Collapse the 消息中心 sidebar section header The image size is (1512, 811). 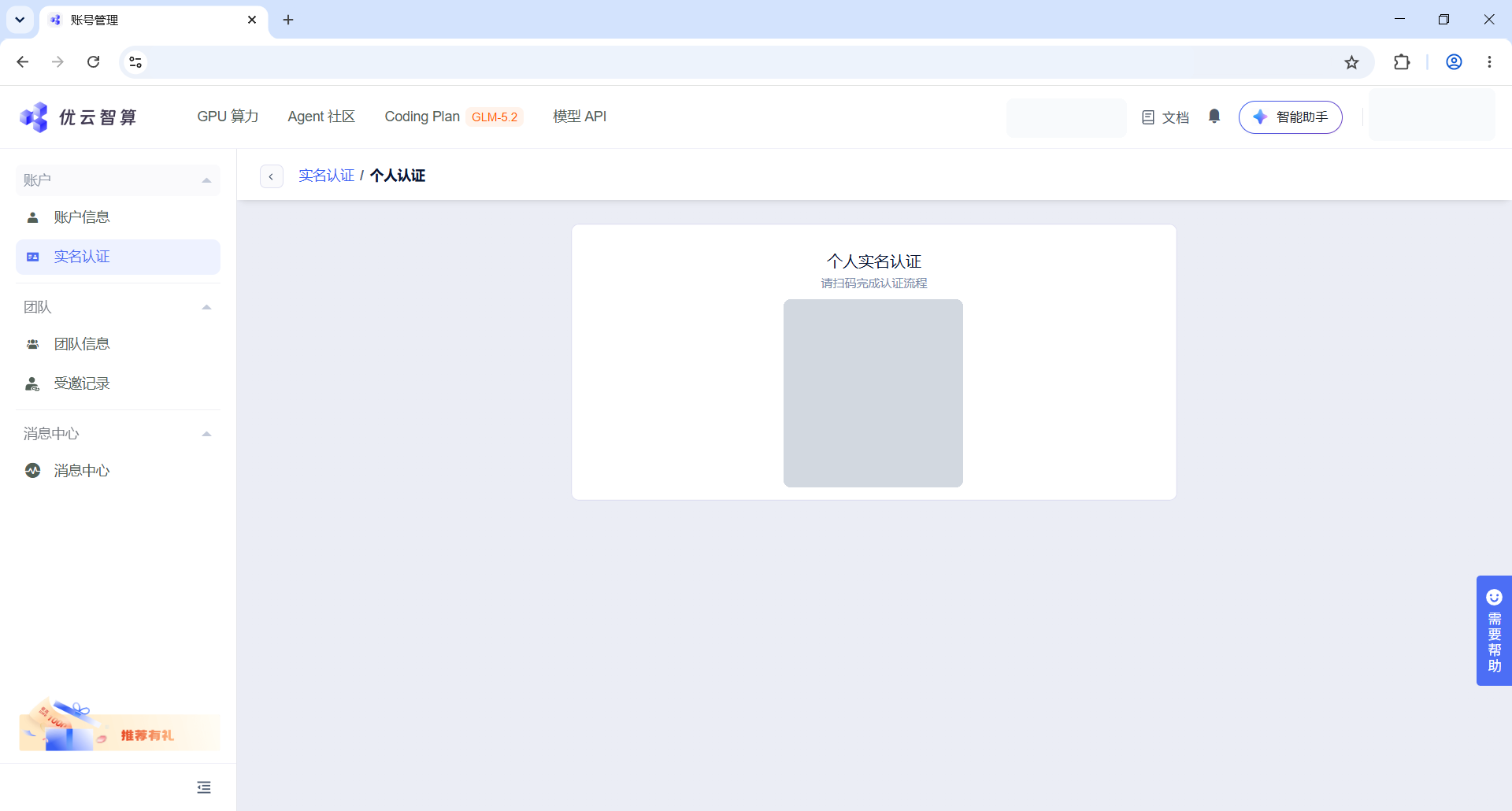point(118,434)
